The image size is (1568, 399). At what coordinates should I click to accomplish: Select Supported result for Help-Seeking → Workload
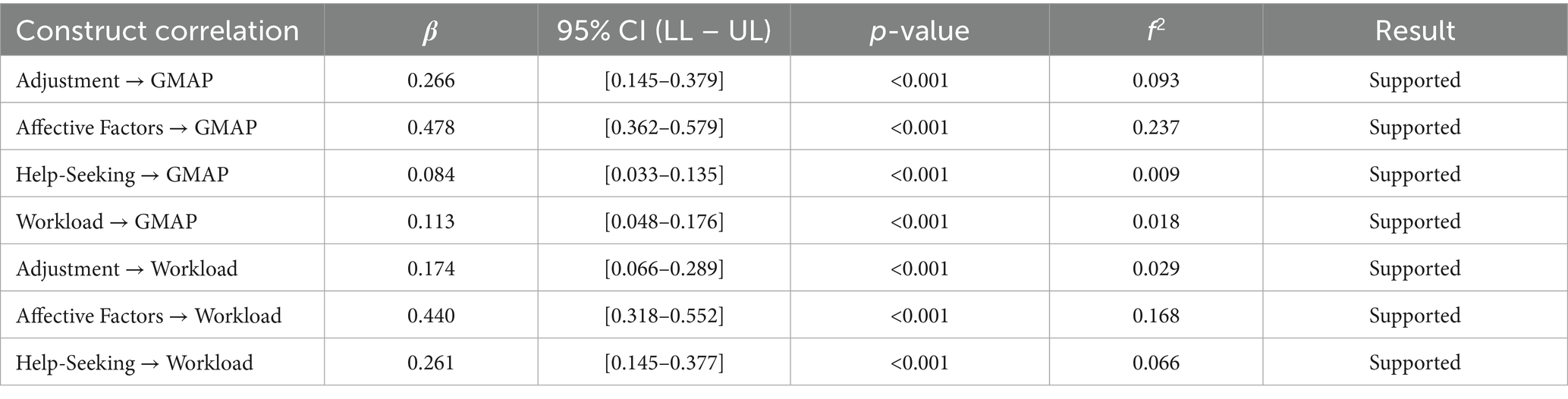1415,363
